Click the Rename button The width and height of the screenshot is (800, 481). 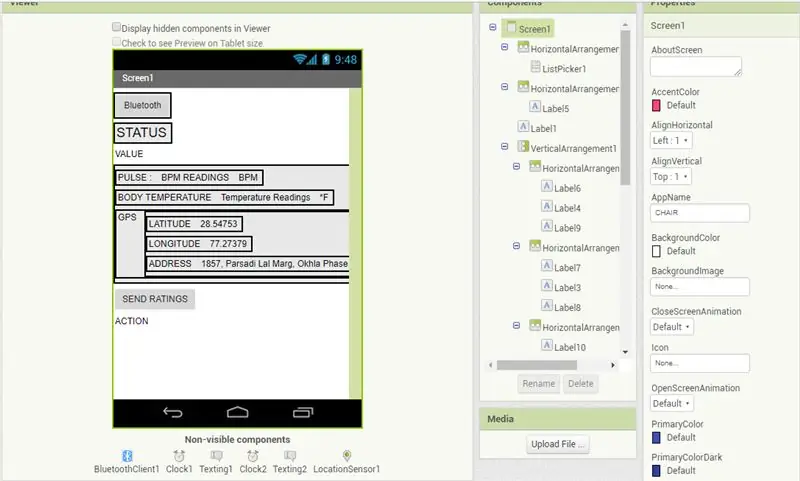coord(538,384)
